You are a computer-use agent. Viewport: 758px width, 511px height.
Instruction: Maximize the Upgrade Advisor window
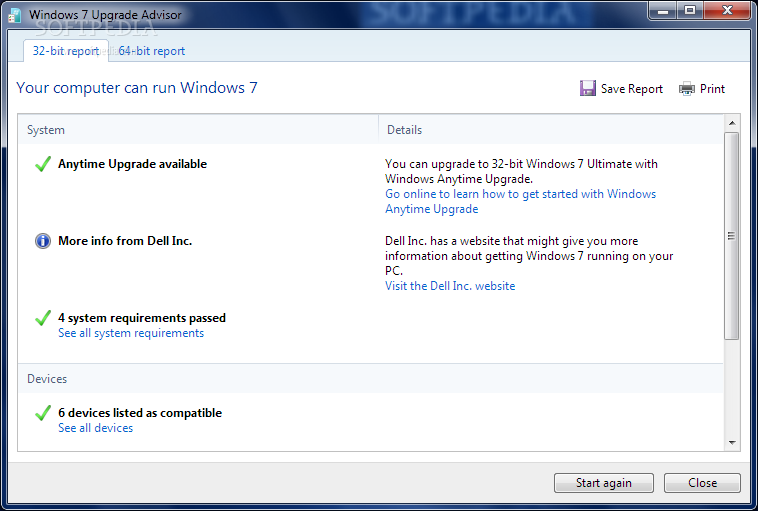tap(690, 11)
